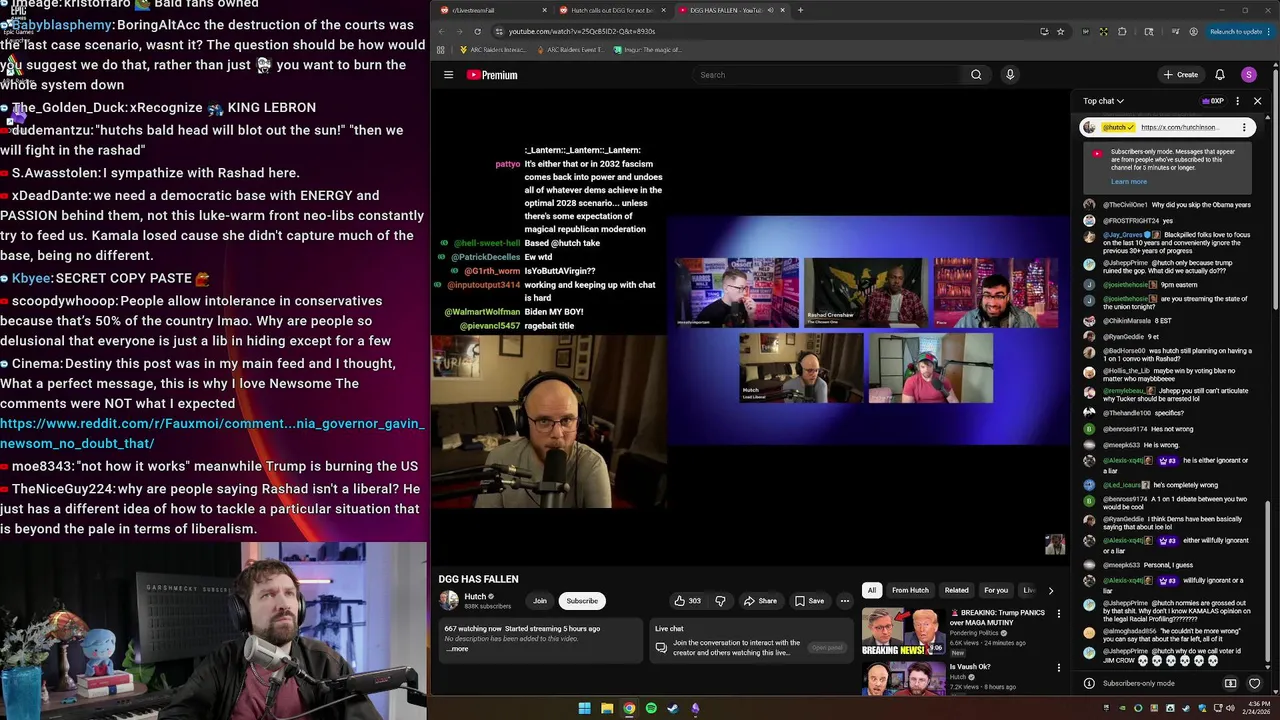Go to the YouTube Premium home logo
The image size is (1280, 720).
(492, 75)
